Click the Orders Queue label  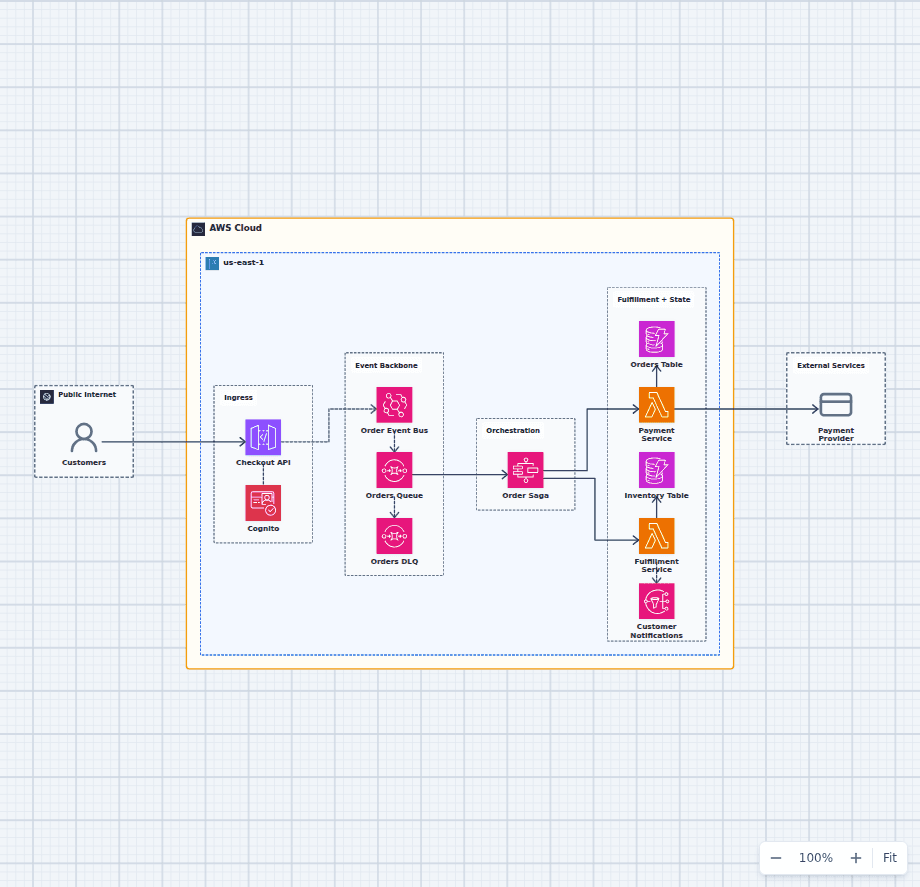(x=394, y=495)
